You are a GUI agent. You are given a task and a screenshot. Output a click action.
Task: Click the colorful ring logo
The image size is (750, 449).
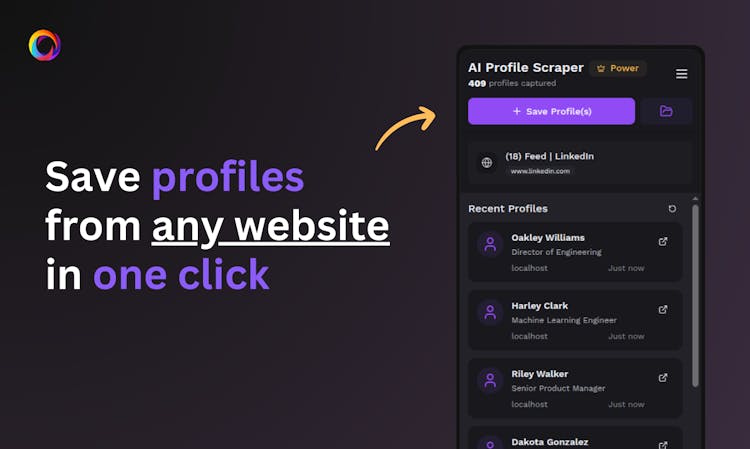click(x=44, y=45)
